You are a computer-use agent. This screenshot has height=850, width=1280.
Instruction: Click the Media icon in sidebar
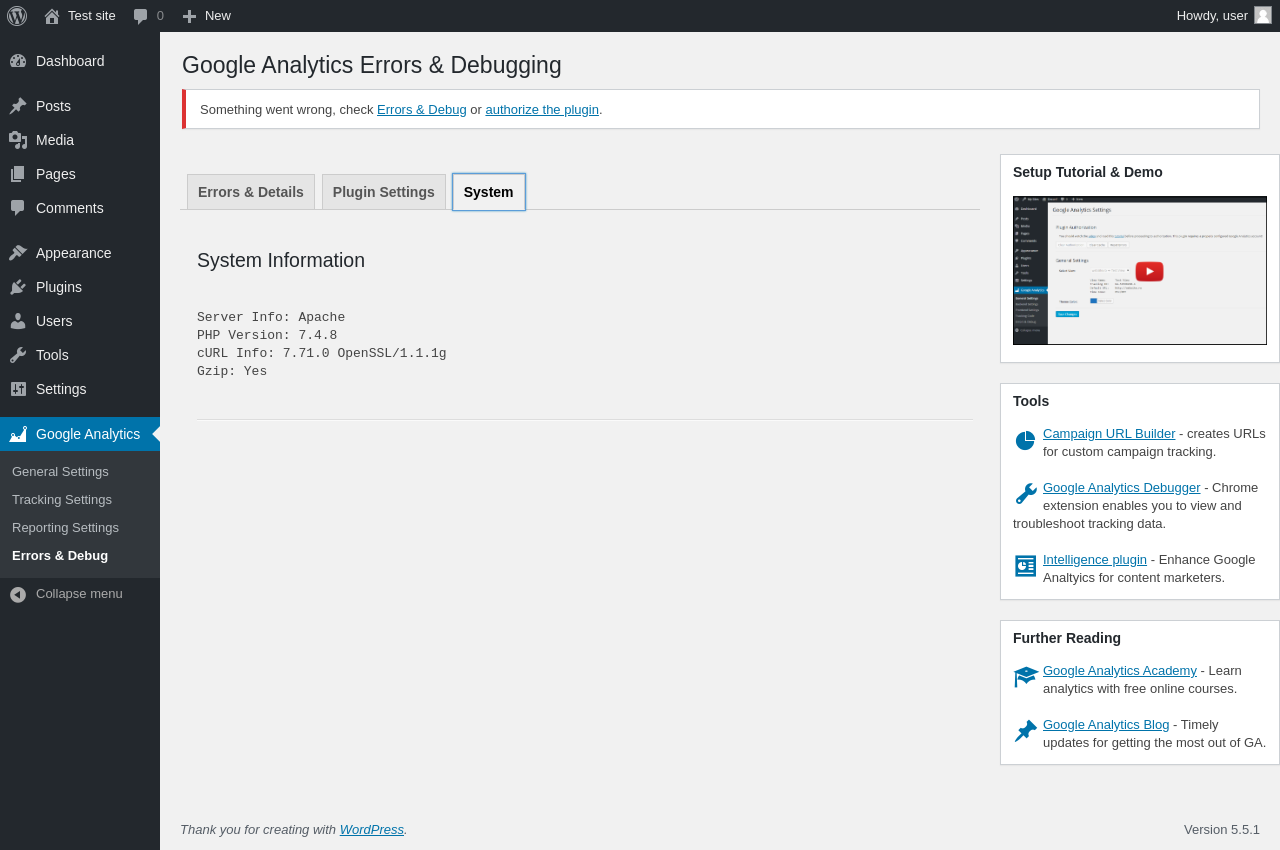pyautogui.click(x=18, y=140)
